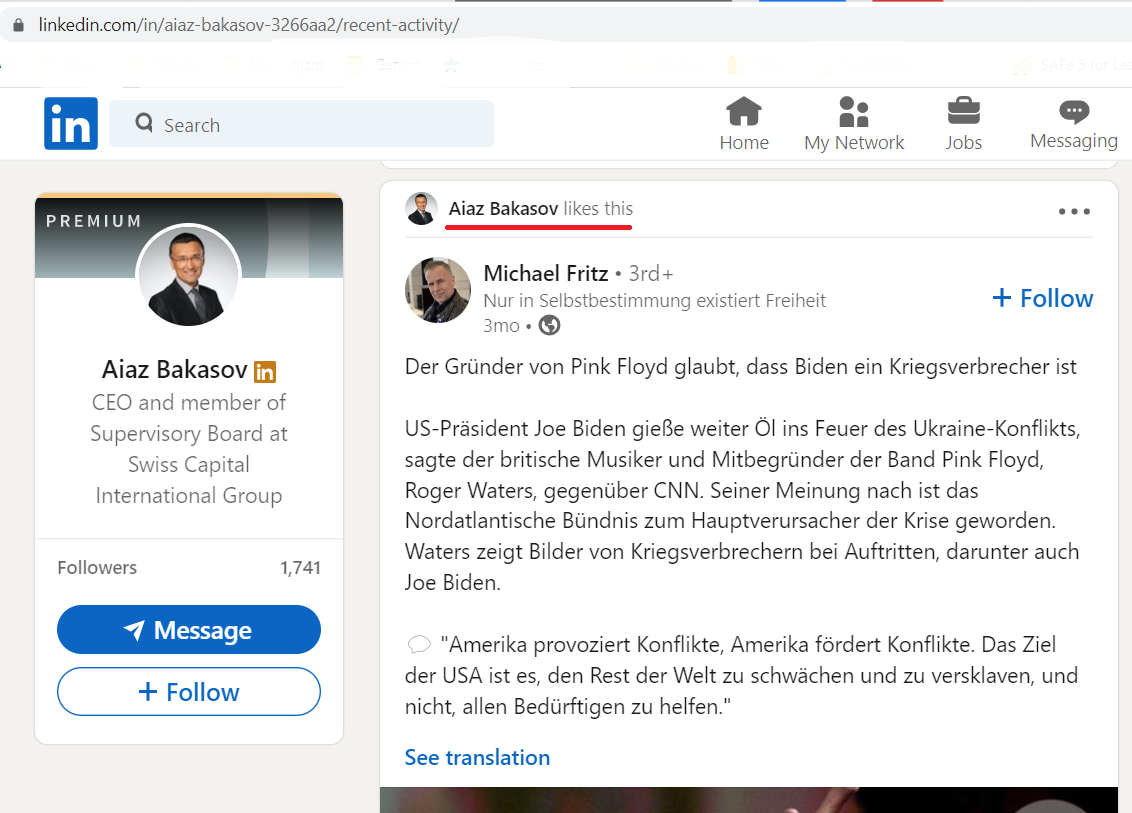Click the post headline about Pink Floyd
The width and height of the screenshot is (1132, 813).
tap(741, 367)
